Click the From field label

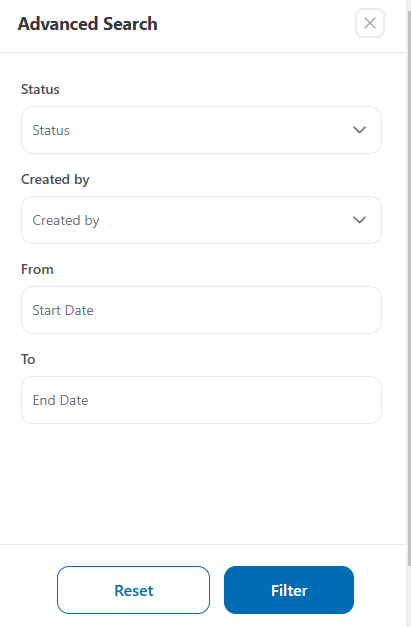coord(37,269)
